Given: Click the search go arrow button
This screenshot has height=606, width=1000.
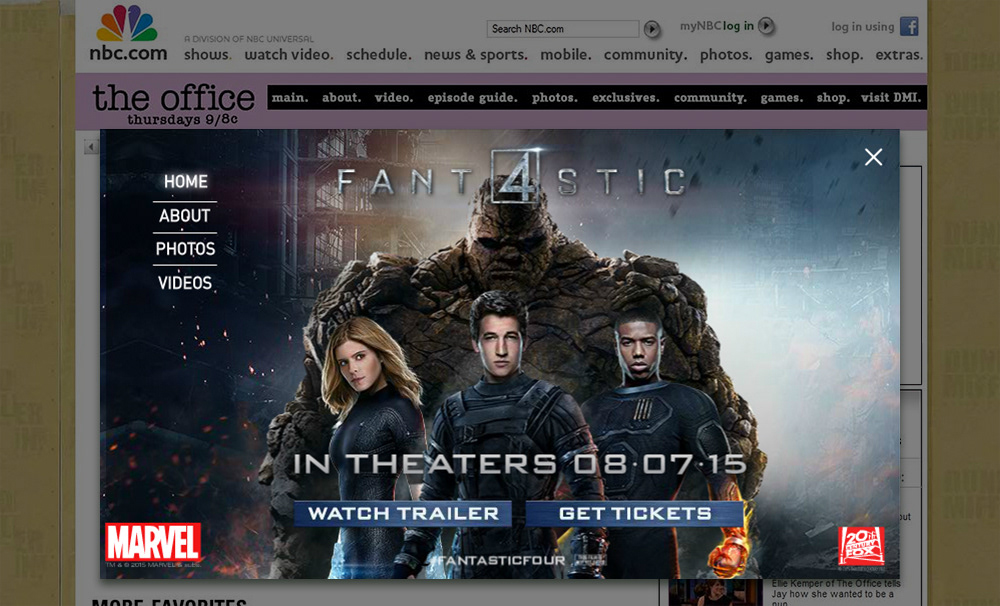Looking at the screenshot, I should (x=651, y=29).
